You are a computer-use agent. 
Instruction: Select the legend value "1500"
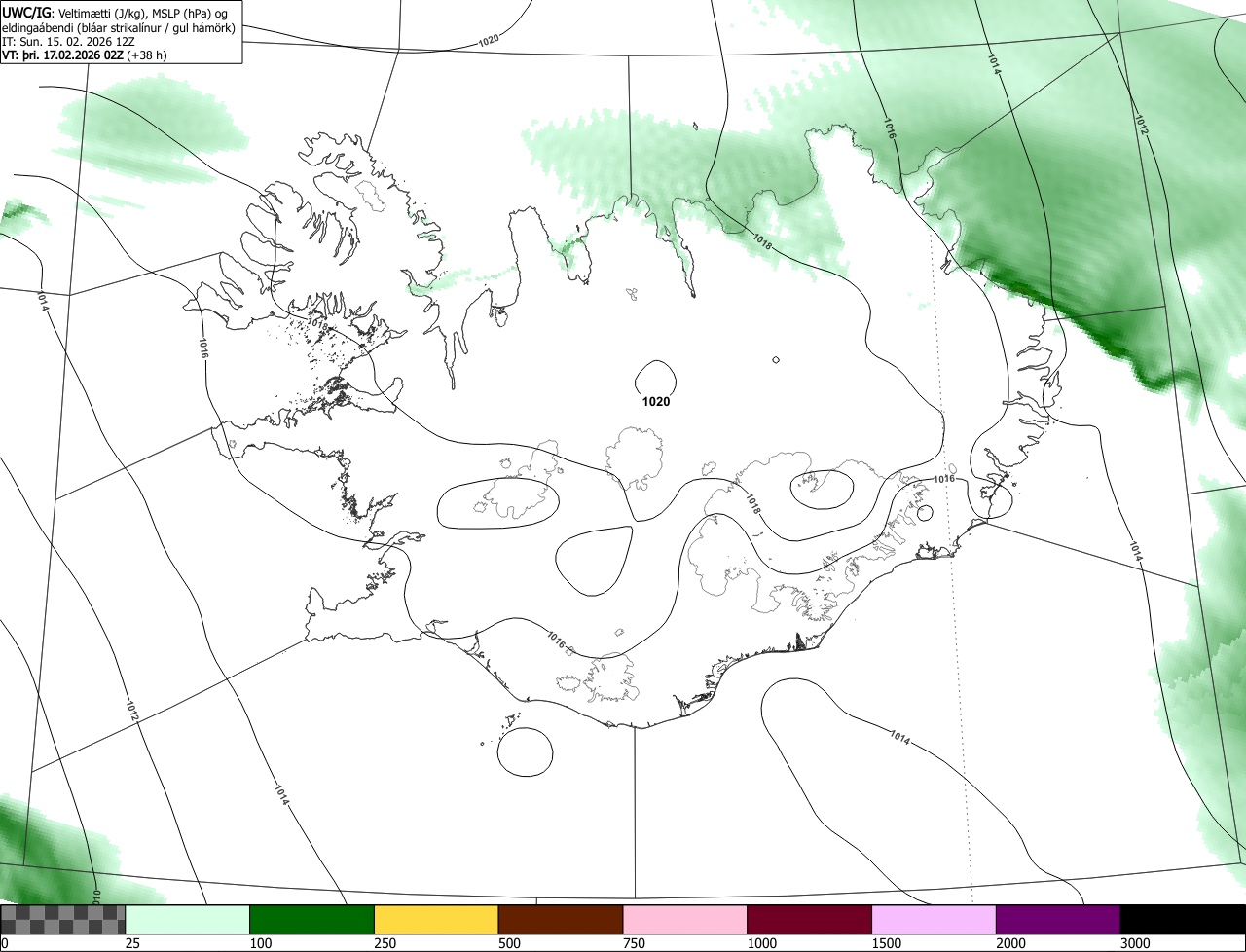point(887,943)
